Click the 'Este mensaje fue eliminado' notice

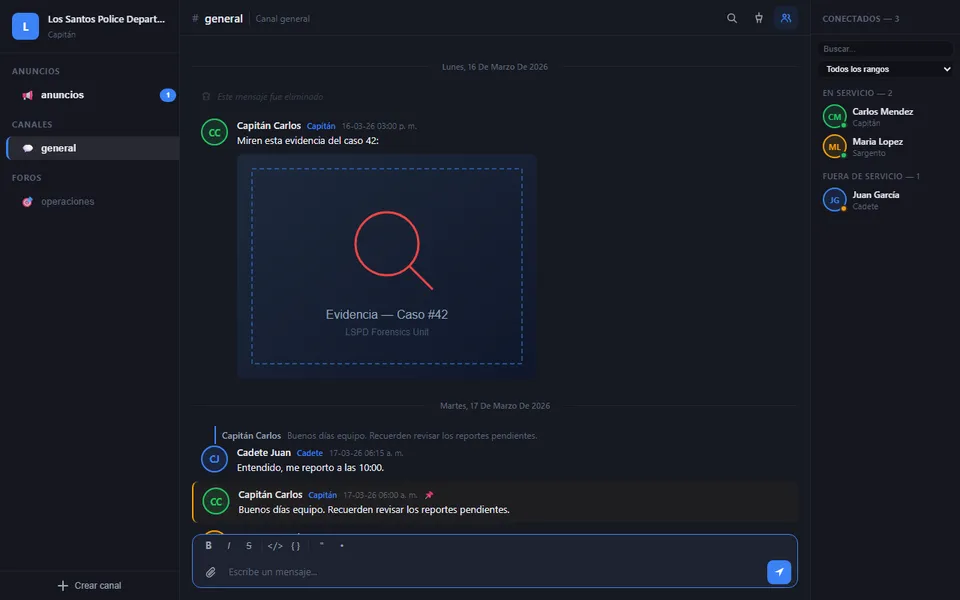(270, 97)
